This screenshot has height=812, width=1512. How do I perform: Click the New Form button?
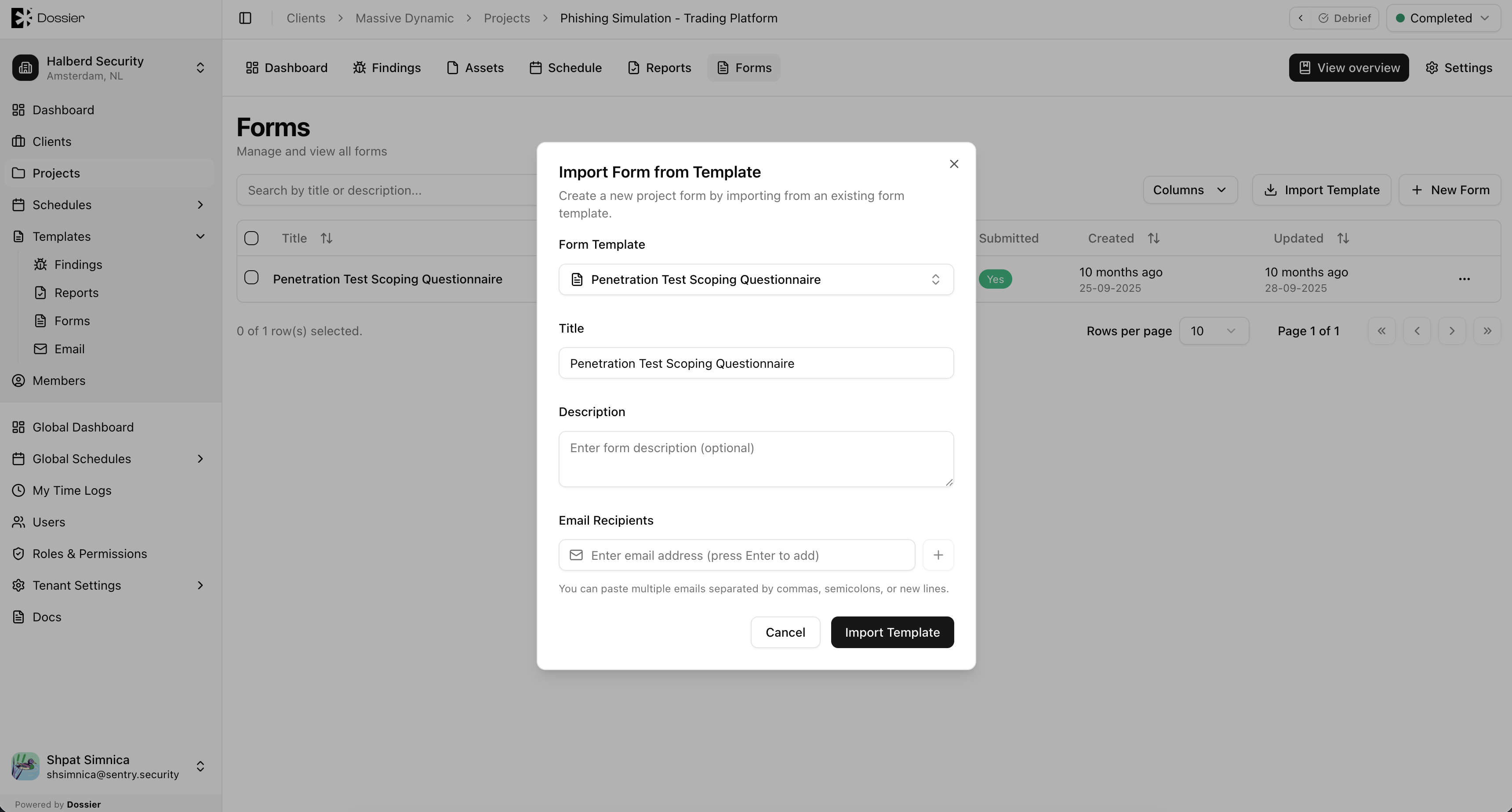1449,190
